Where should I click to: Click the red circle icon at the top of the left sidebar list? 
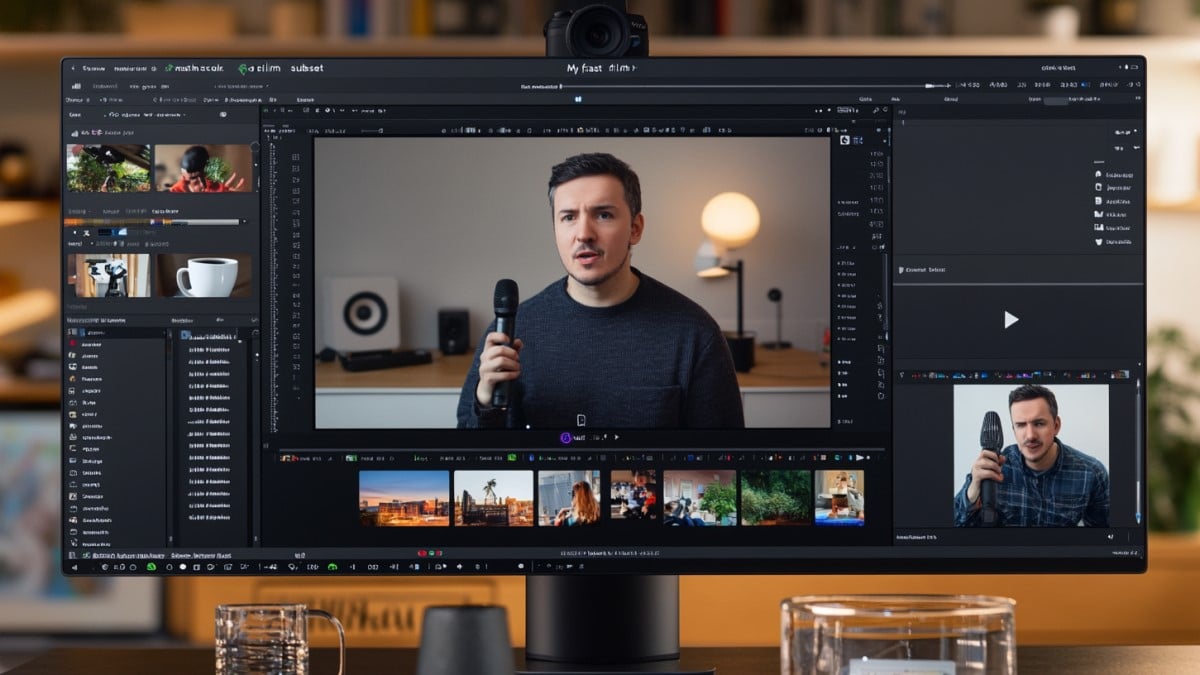(x=73, y=343)
